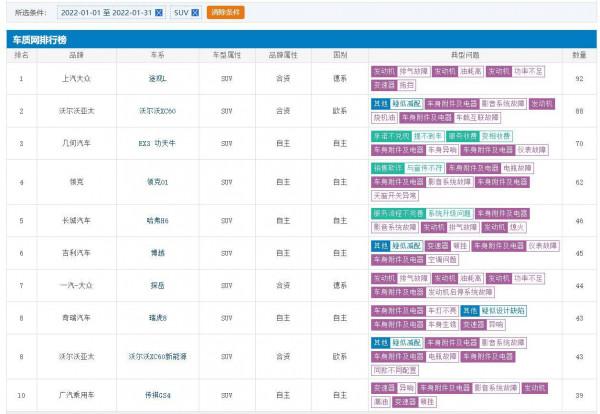Image resolution: width=600 pixels, height=414 pixels.
Task: Remove the SUV filter tag with its X icon
Action: click(196, 13)
